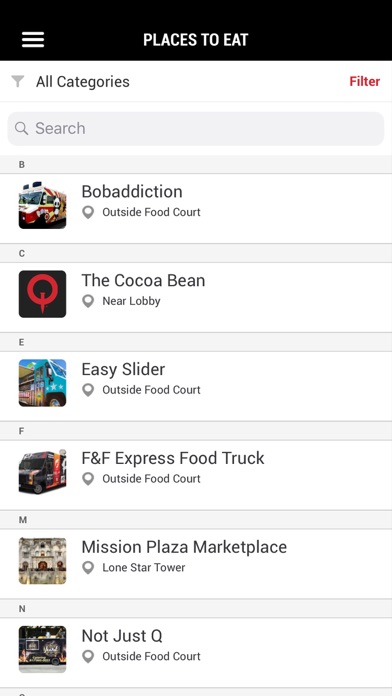This screenshot has height=696, width=392.
Task: Open the Easy Slider truck thumbnail
Action: point(43,383)
